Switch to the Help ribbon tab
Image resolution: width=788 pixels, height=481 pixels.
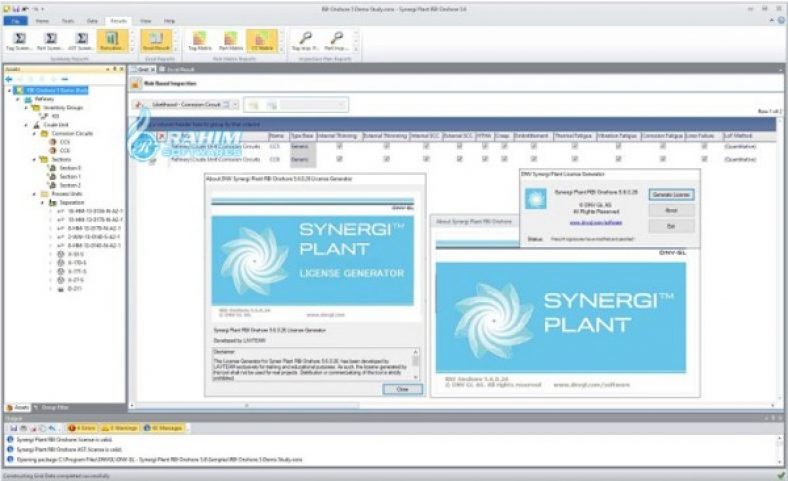point(169,21)
